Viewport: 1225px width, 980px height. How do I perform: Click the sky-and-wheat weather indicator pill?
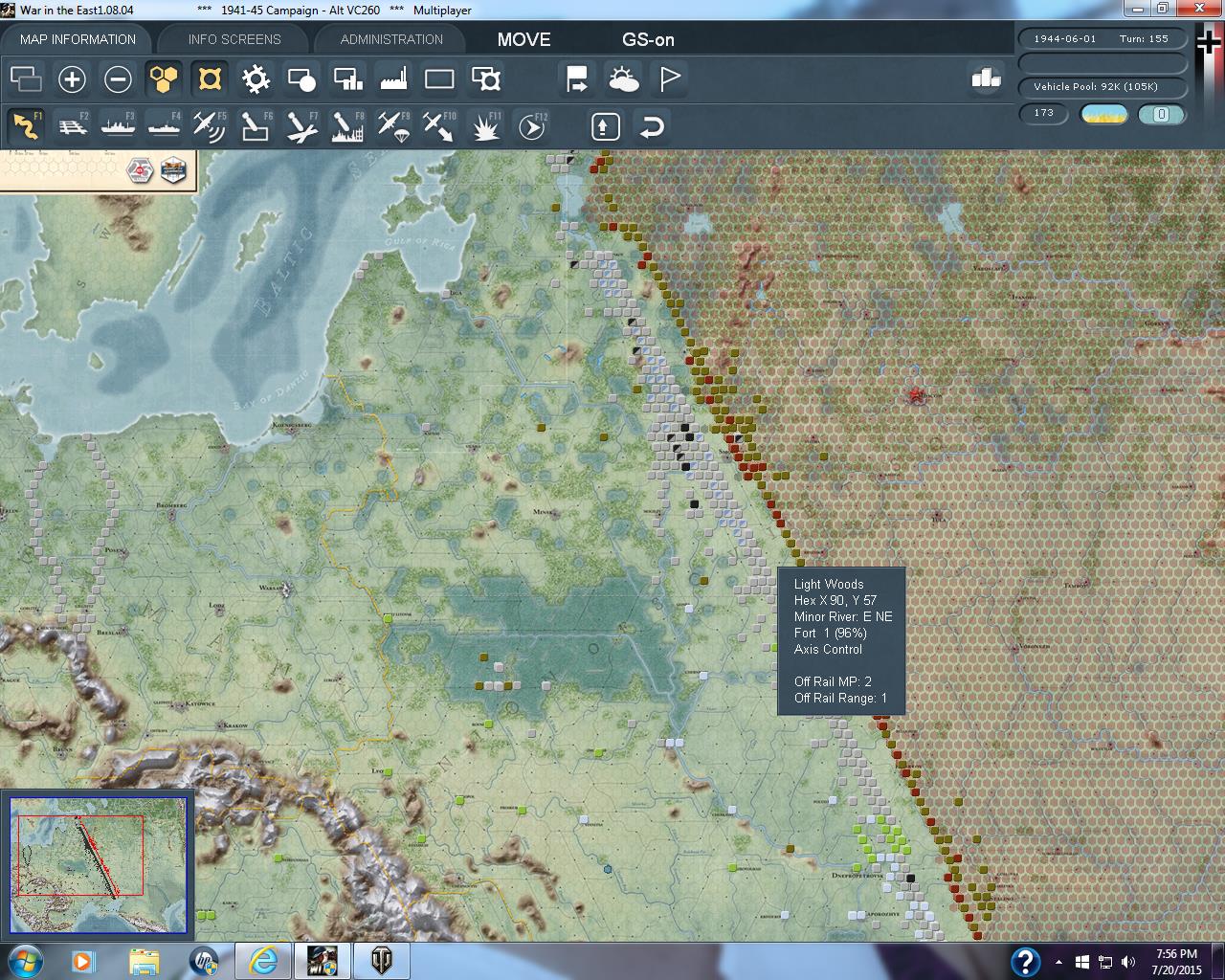tap(1103, 114)
